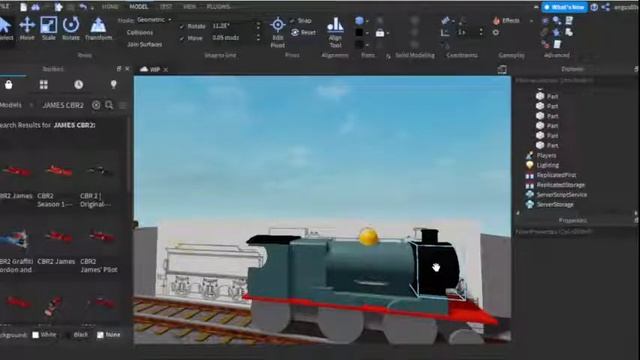Select the CBR2 James' Pilot model thumbnail
This screenshot has width=640, height=360.
(101, 236)
